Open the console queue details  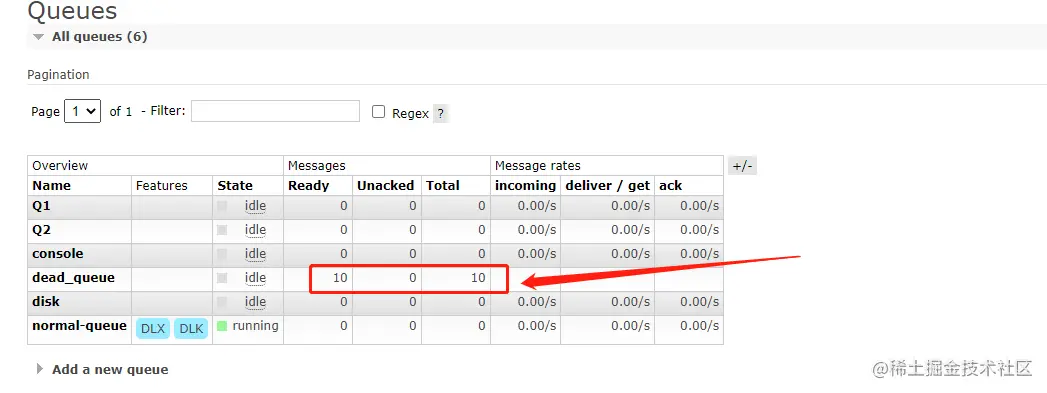(58, 254)
